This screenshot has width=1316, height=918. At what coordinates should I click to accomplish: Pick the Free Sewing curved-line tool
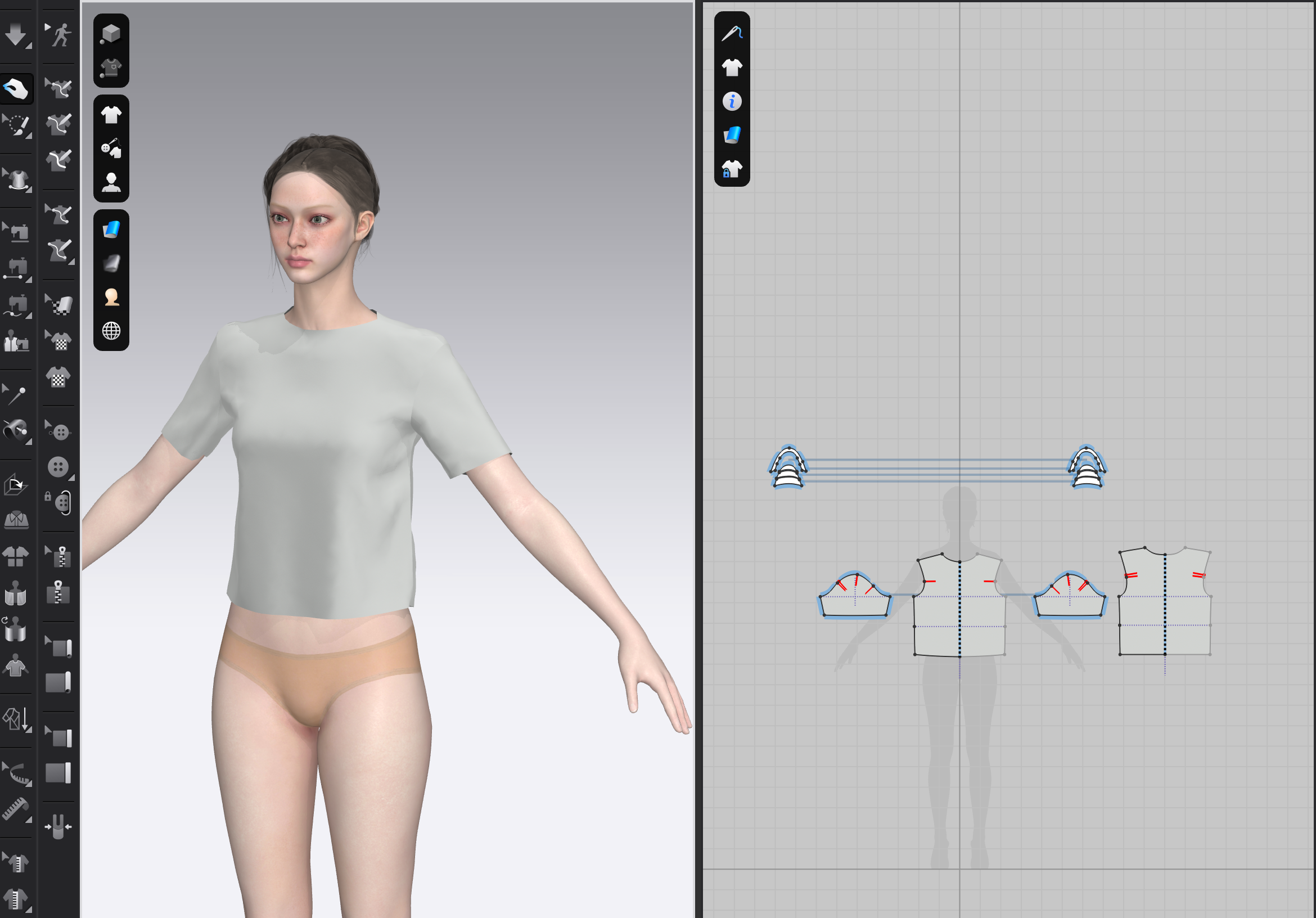tap(17, 305)
